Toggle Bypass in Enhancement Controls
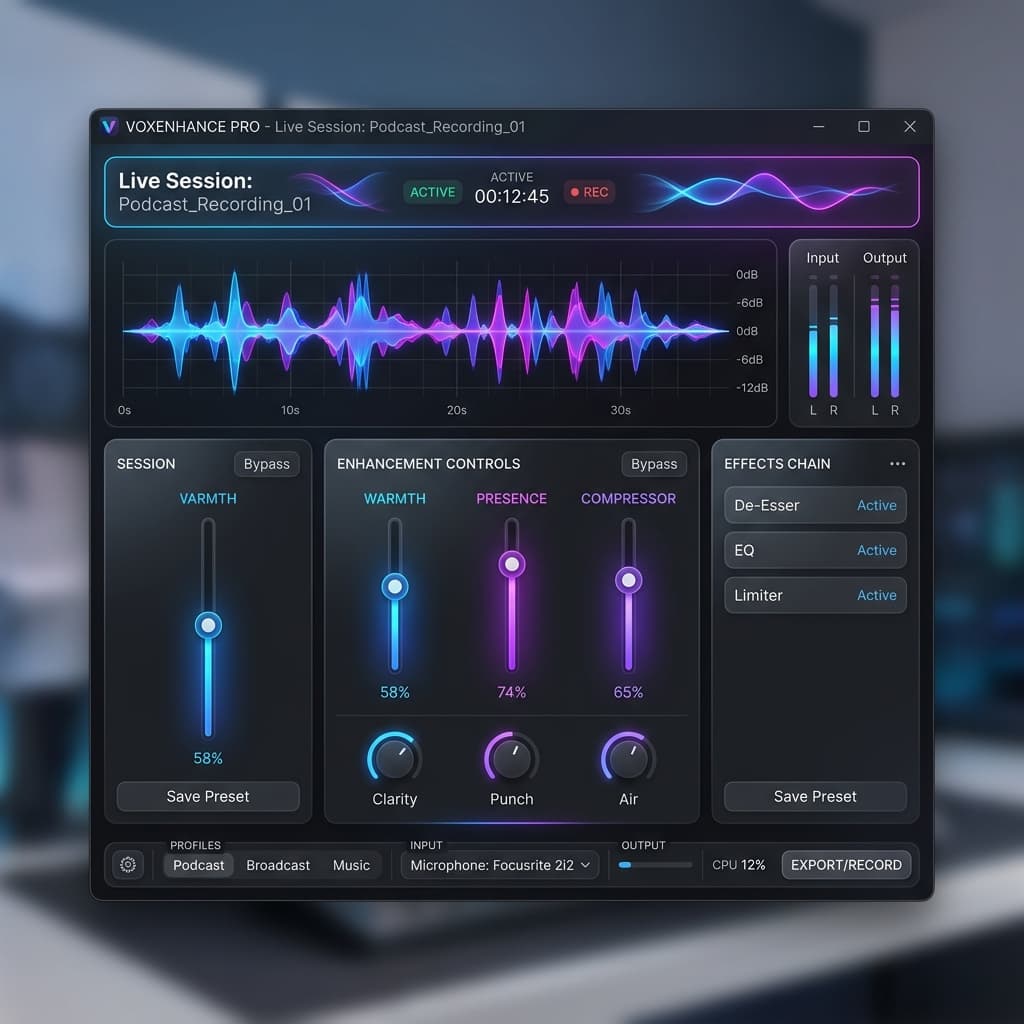Viewport: 1024px width, 1024px height. click(654, 464)
